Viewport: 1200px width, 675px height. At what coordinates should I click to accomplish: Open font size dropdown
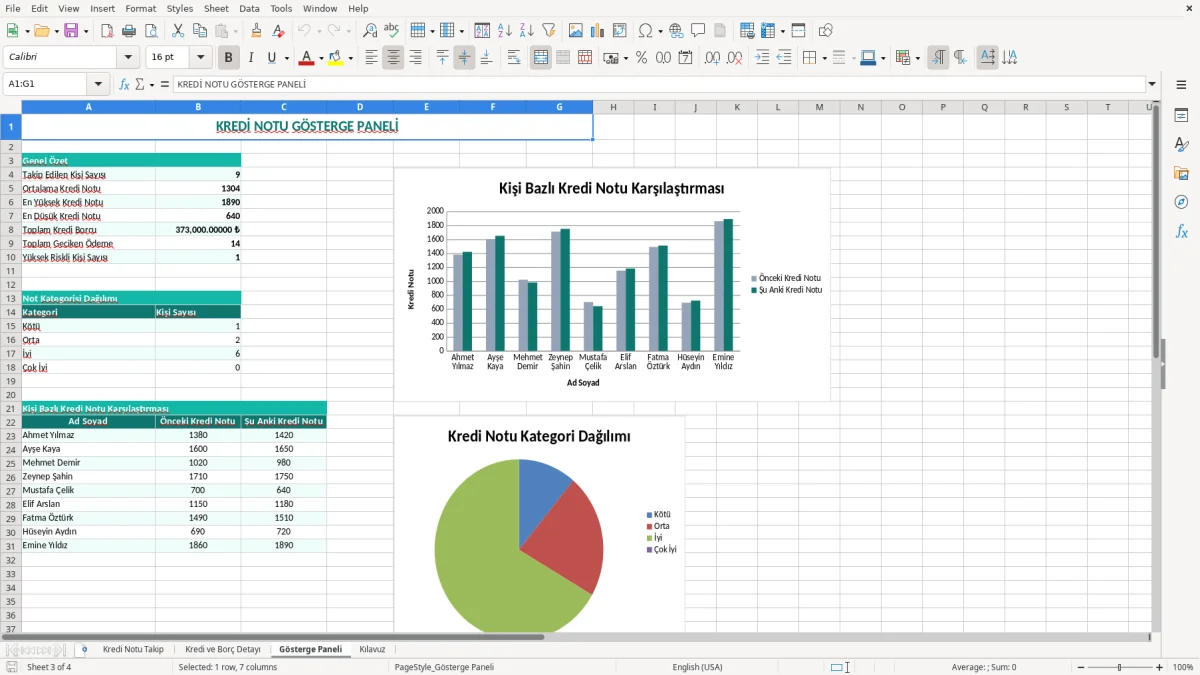(x=201, y=58)
